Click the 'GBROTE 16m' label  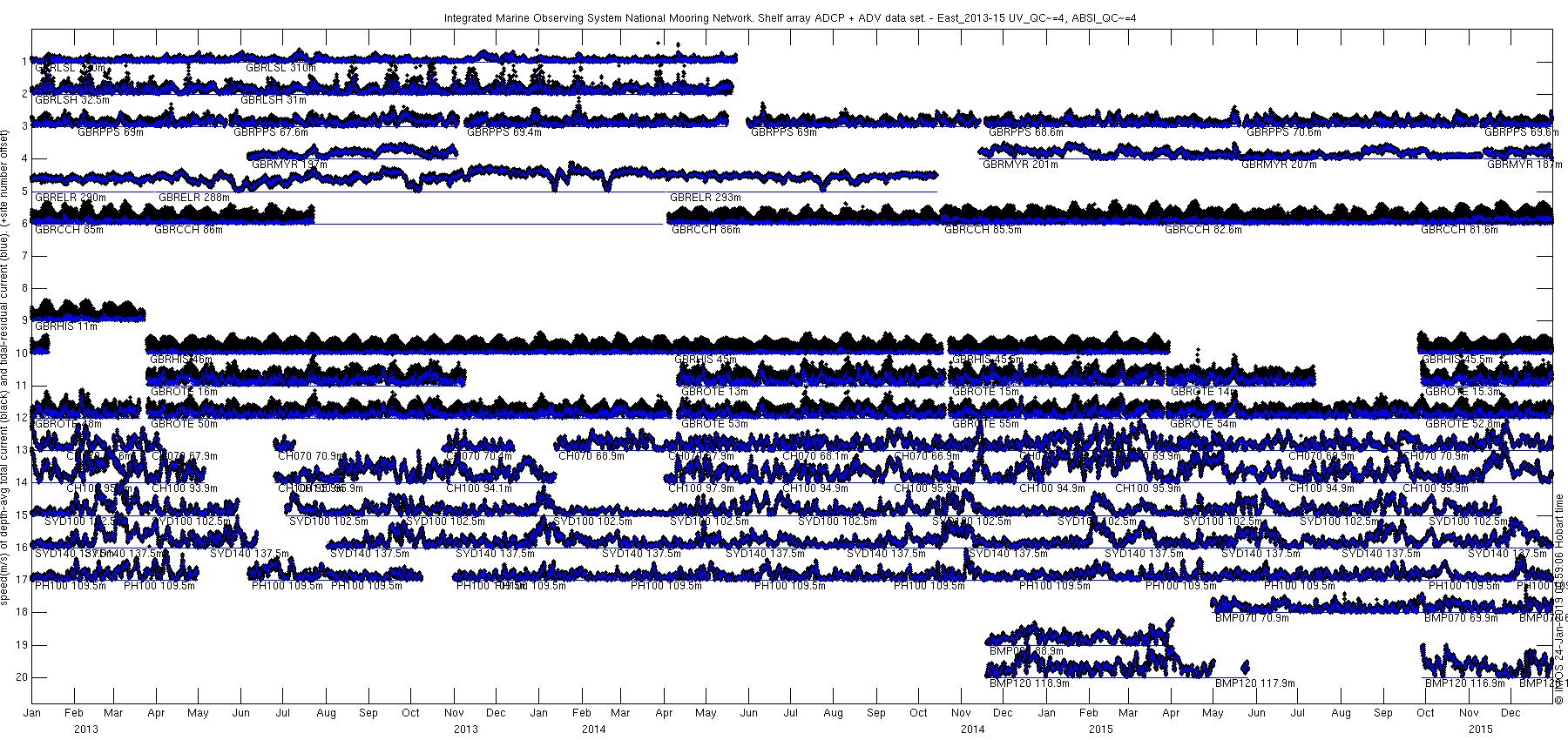184,392
